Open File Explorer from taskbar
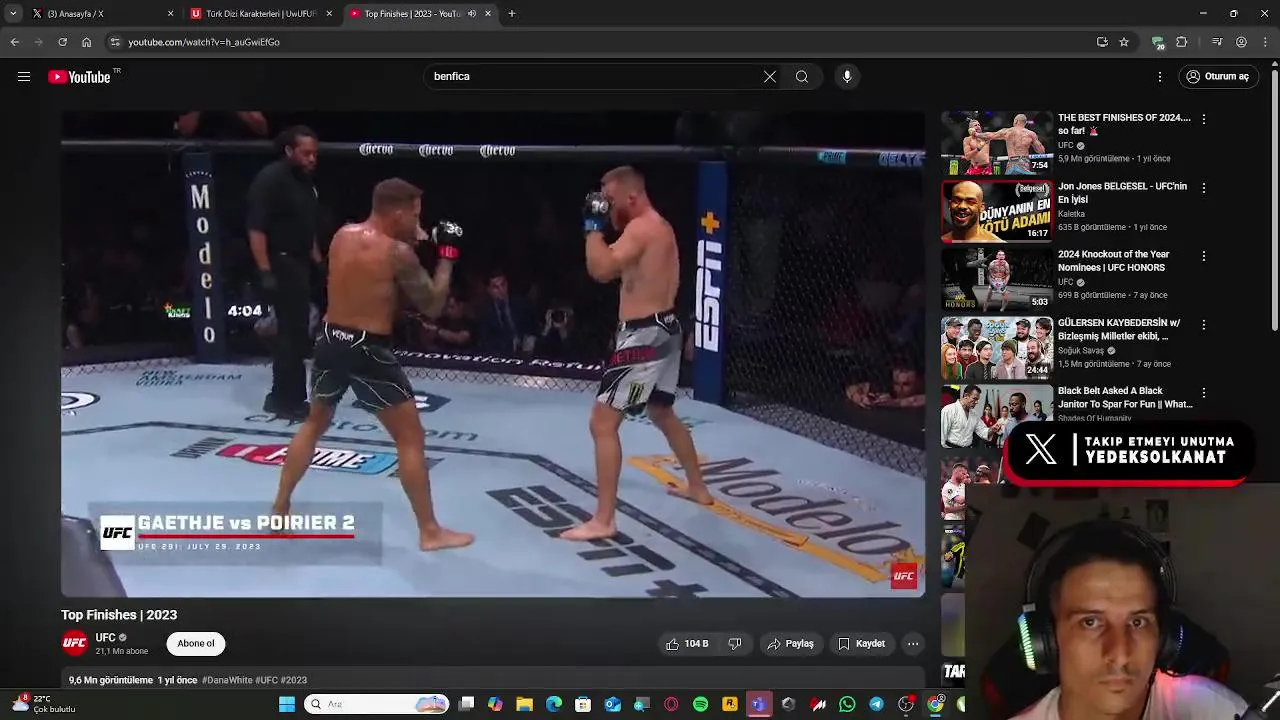Image resolution: width=1280 pixels, height=720 pixels. (x=524, y=704)
